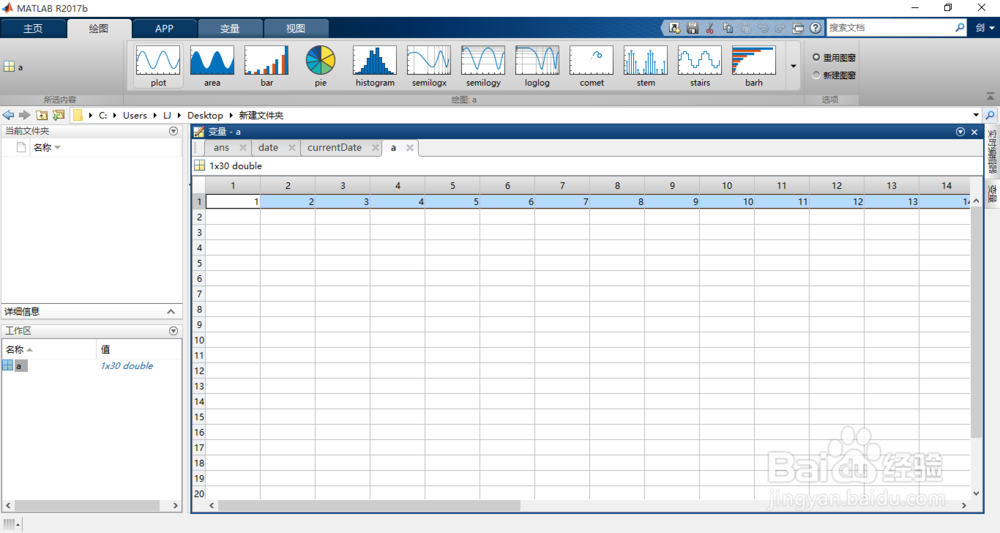Select the comet plot type
The image size is (1000, 533).
pos(591,66)
